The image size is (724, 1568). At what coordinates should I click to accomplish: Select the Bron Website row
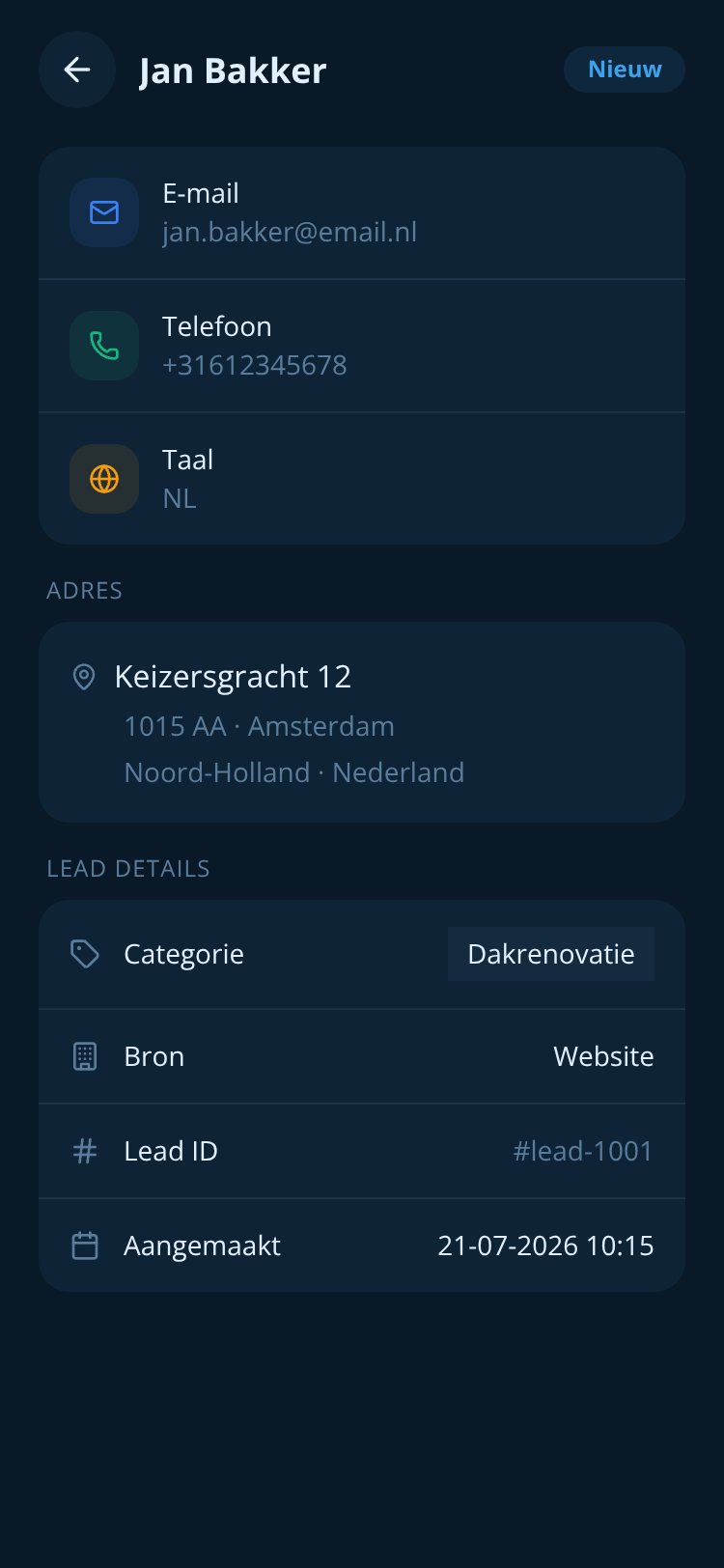(x=362, y=1056)
